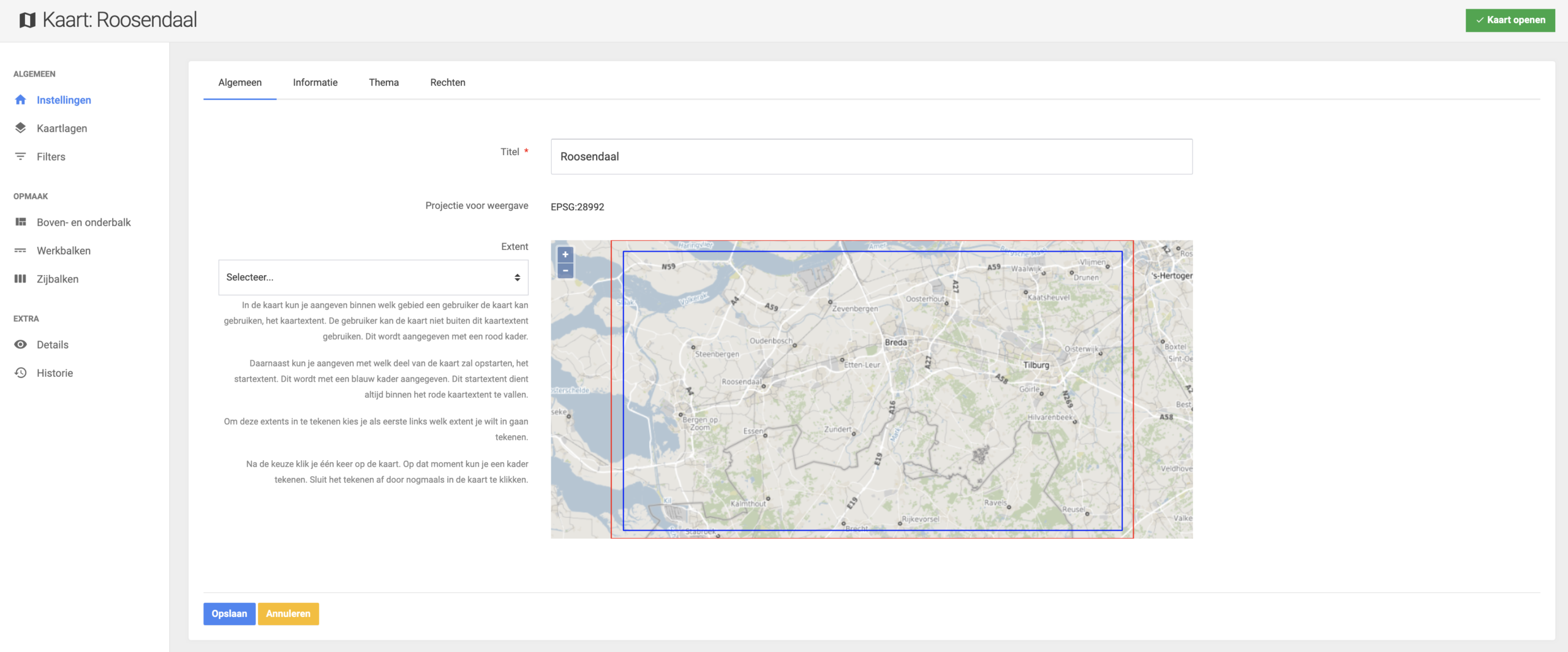Screen dimensions: 1568x652
Task: Click the columns icon beside Zijbalken
Action: coord(20,279)
